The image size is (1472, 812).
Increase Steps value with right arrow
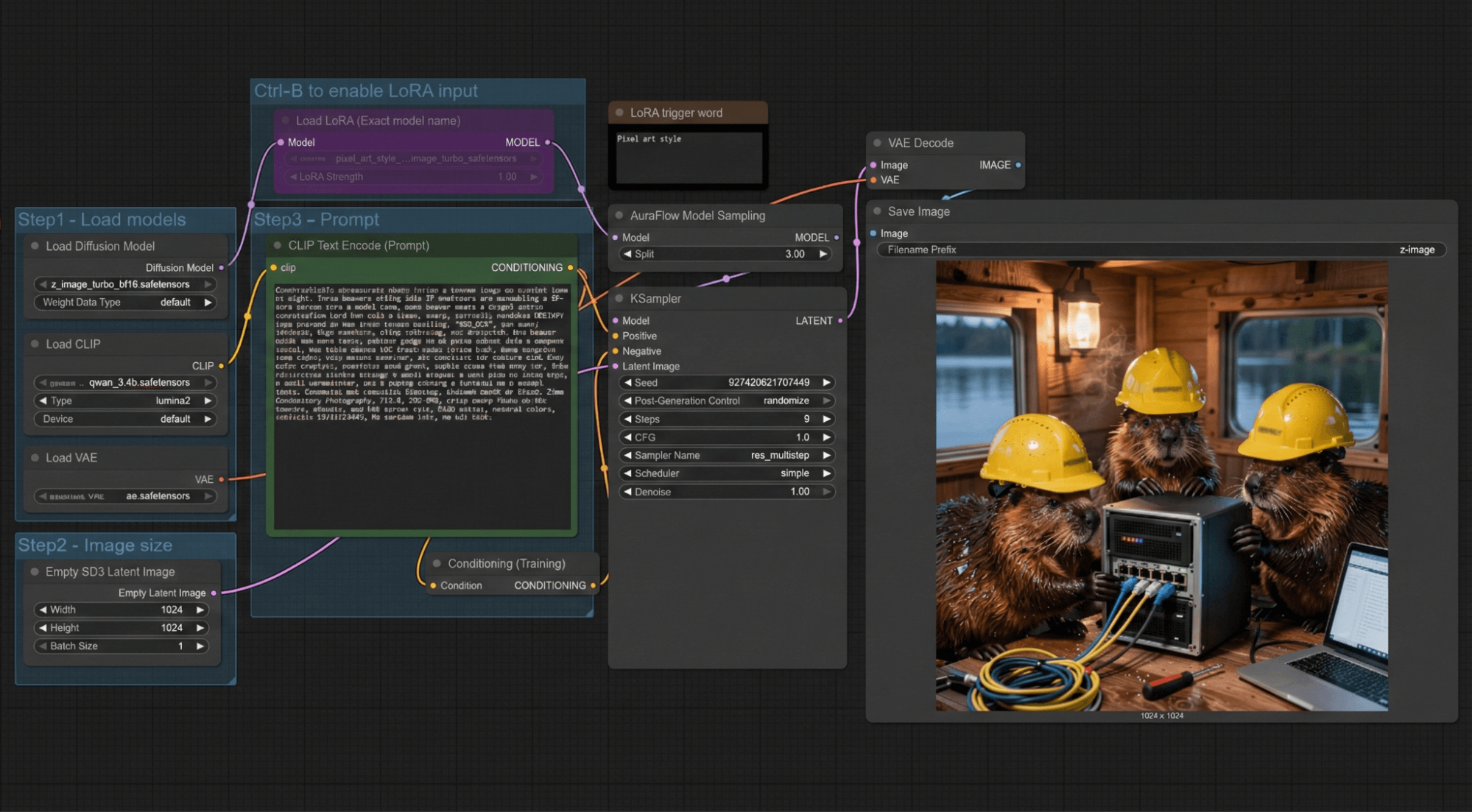point(826,419)
